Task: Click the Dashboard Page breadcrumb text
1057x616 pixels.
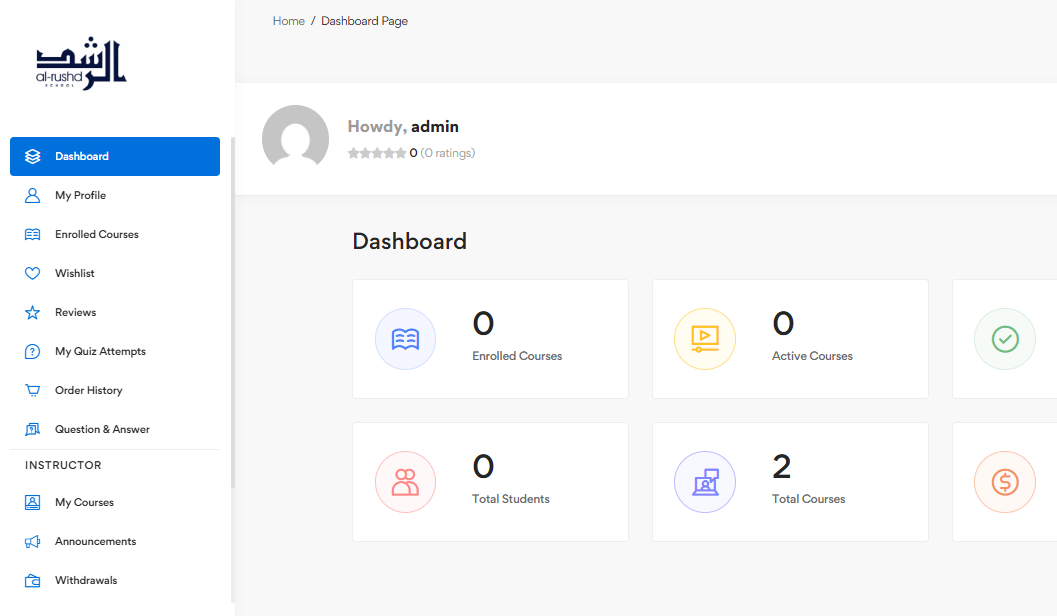Action: [x=364, y=21]
